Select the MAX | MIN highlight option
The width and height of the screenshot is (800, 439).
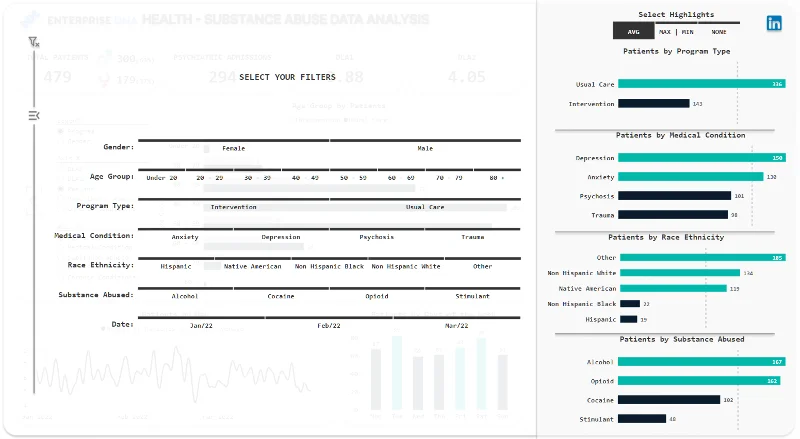676,32
